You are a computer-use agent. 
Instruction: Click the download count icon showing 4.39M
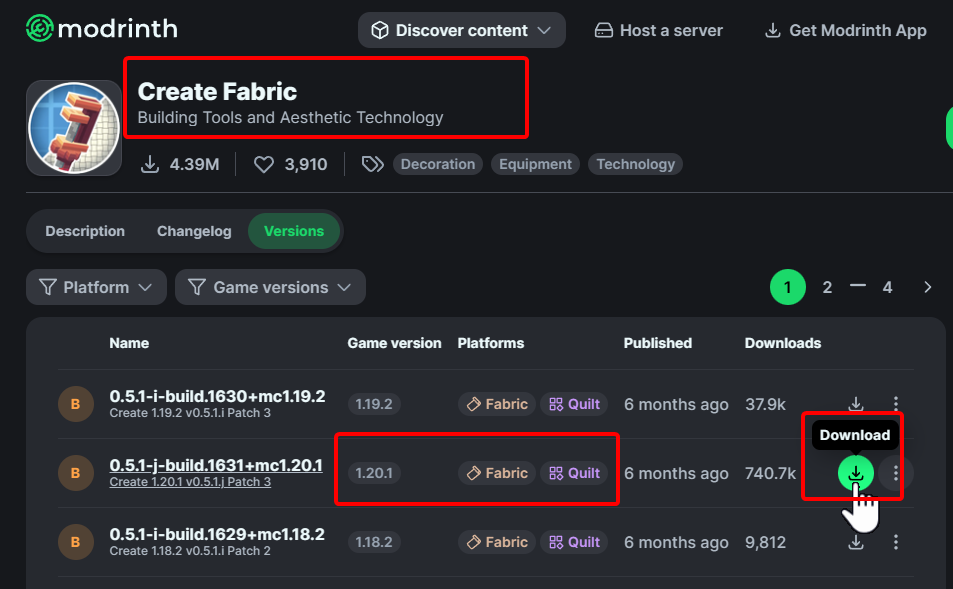[x=150, y=164]
